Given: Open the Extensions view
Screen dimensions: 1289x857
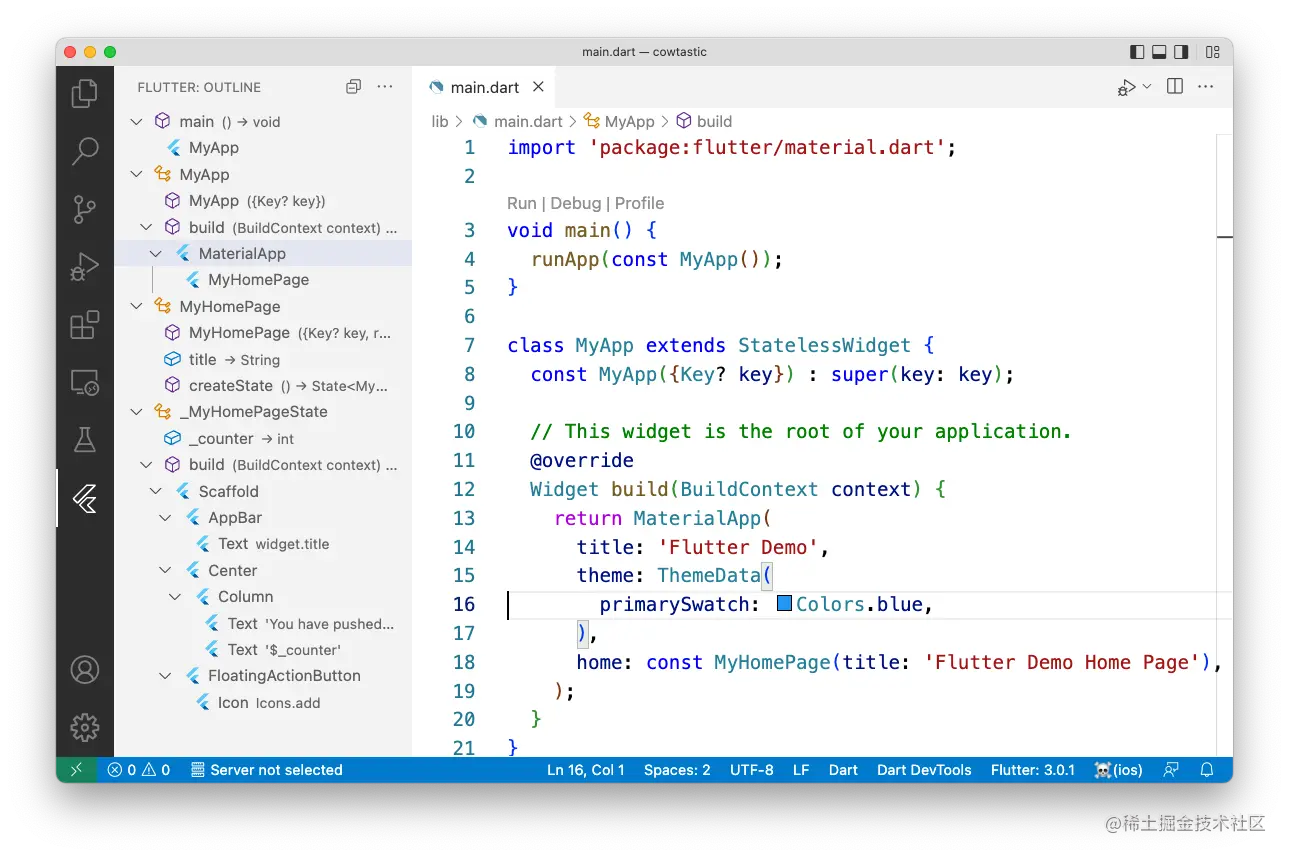Looking at the screenshot, I should [x=85, y=325].
